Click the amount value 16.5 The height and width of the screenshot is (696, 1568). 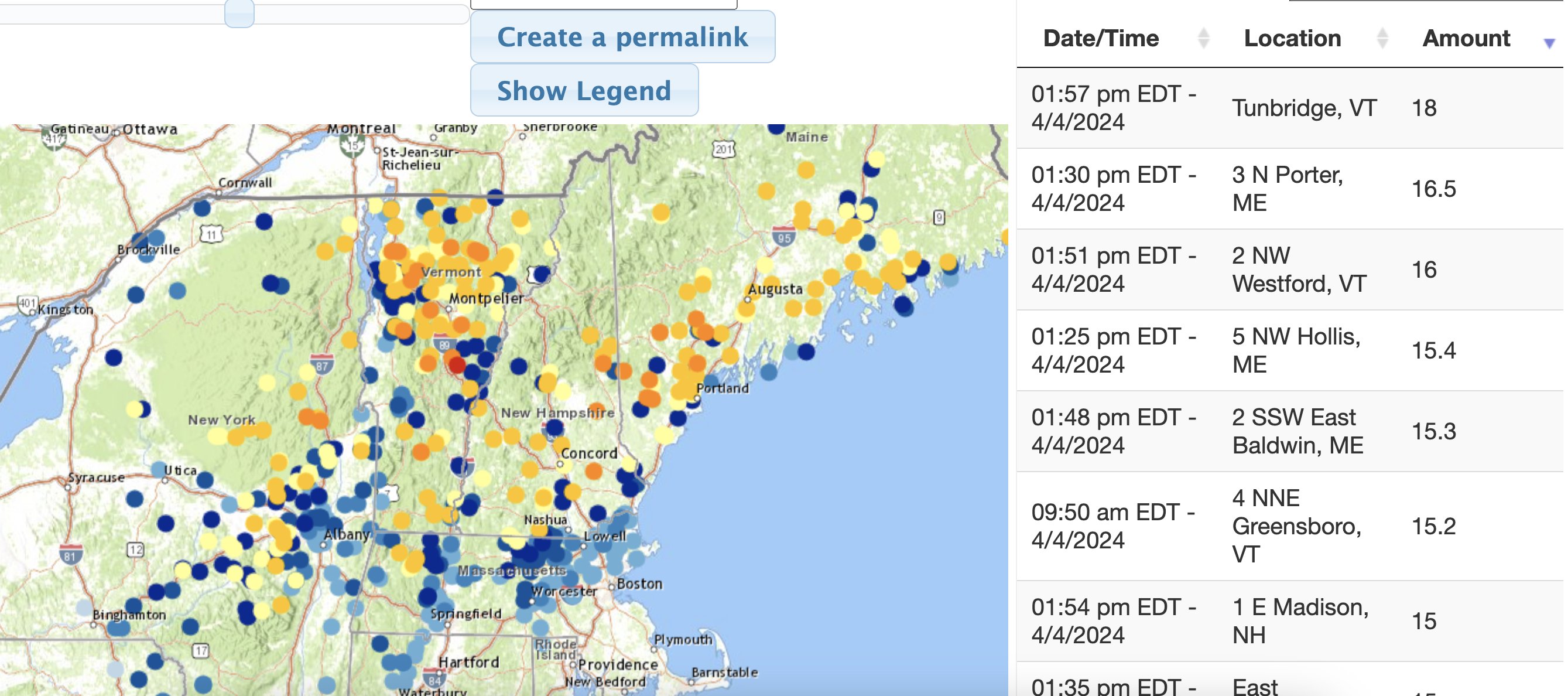pos(1433,189)
